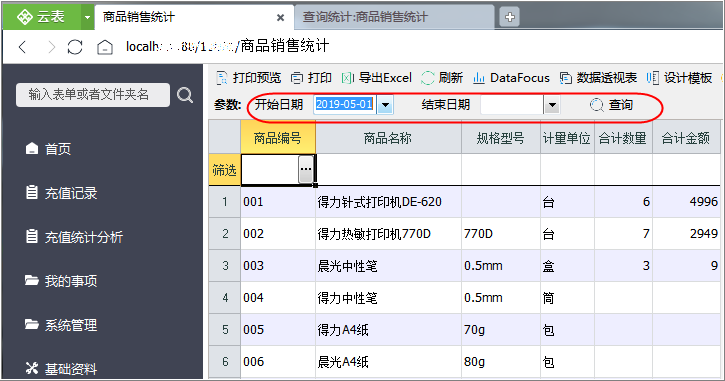The height and width of the screenshot is (381, 725).
Task: Click 设计模板 in the toolbar
Action: 680,78
